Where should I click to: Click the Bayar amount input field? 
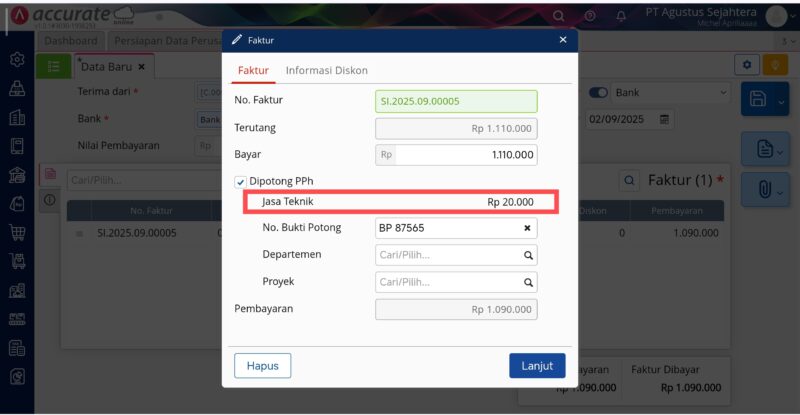point(466,155)
